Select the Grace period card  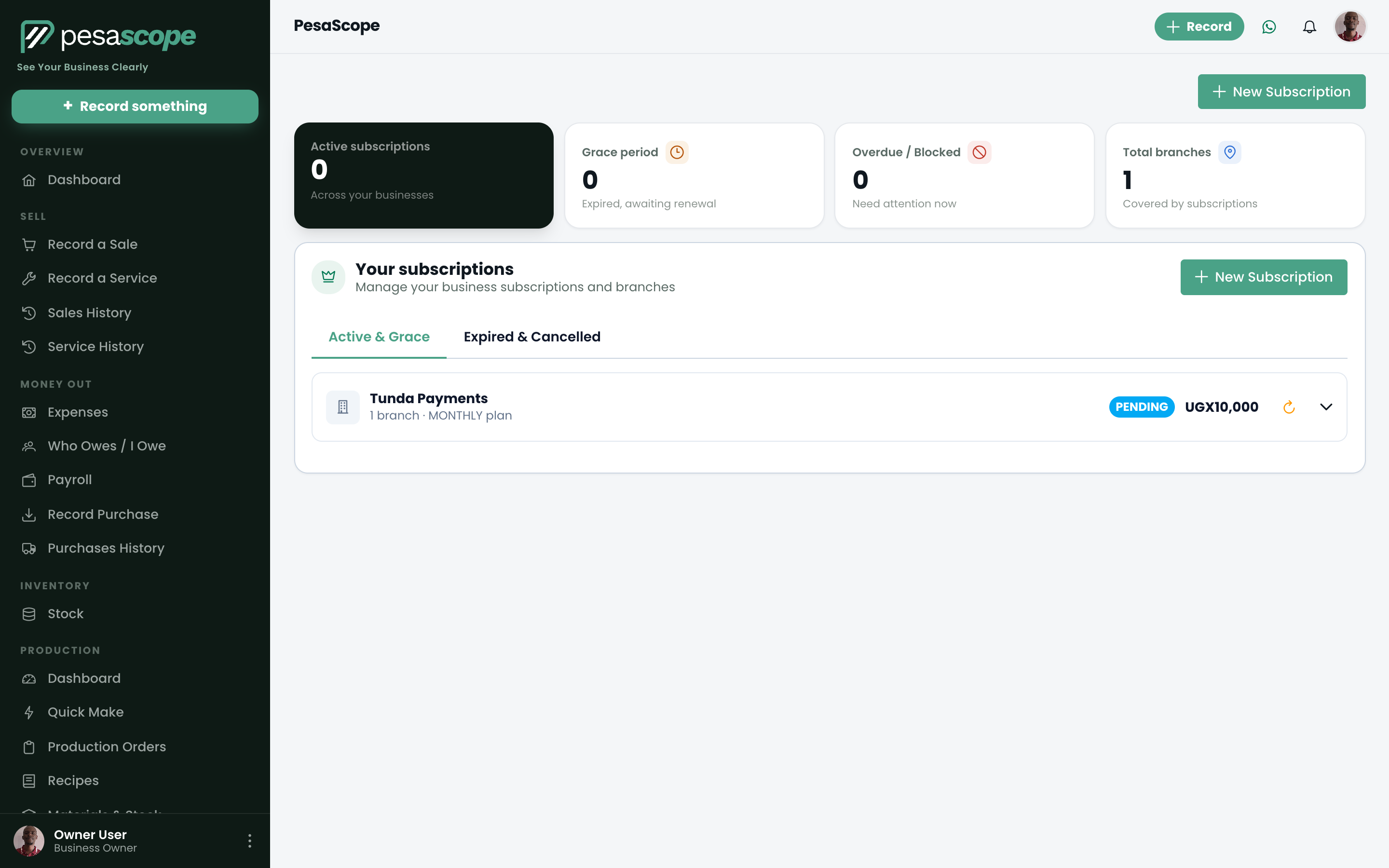[x=694, y=175]
